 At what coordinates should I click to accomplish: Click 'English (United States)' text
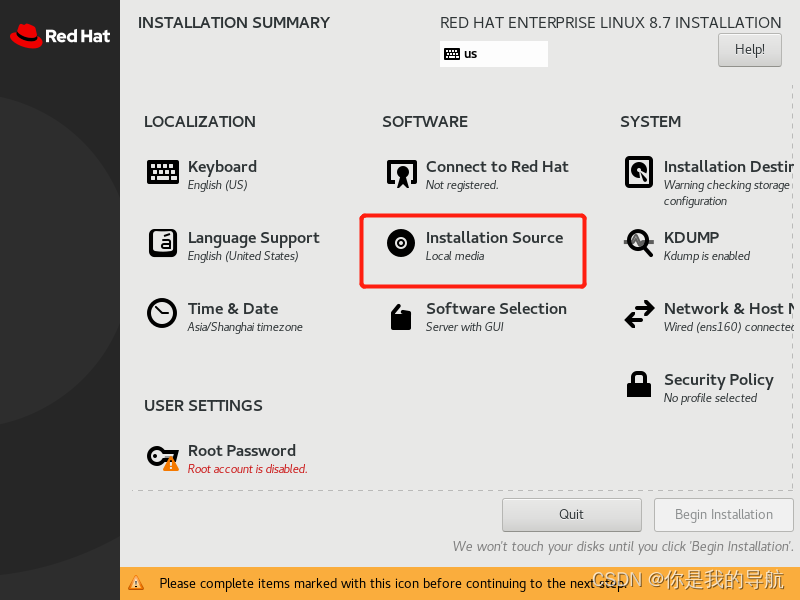coord(243,256)
